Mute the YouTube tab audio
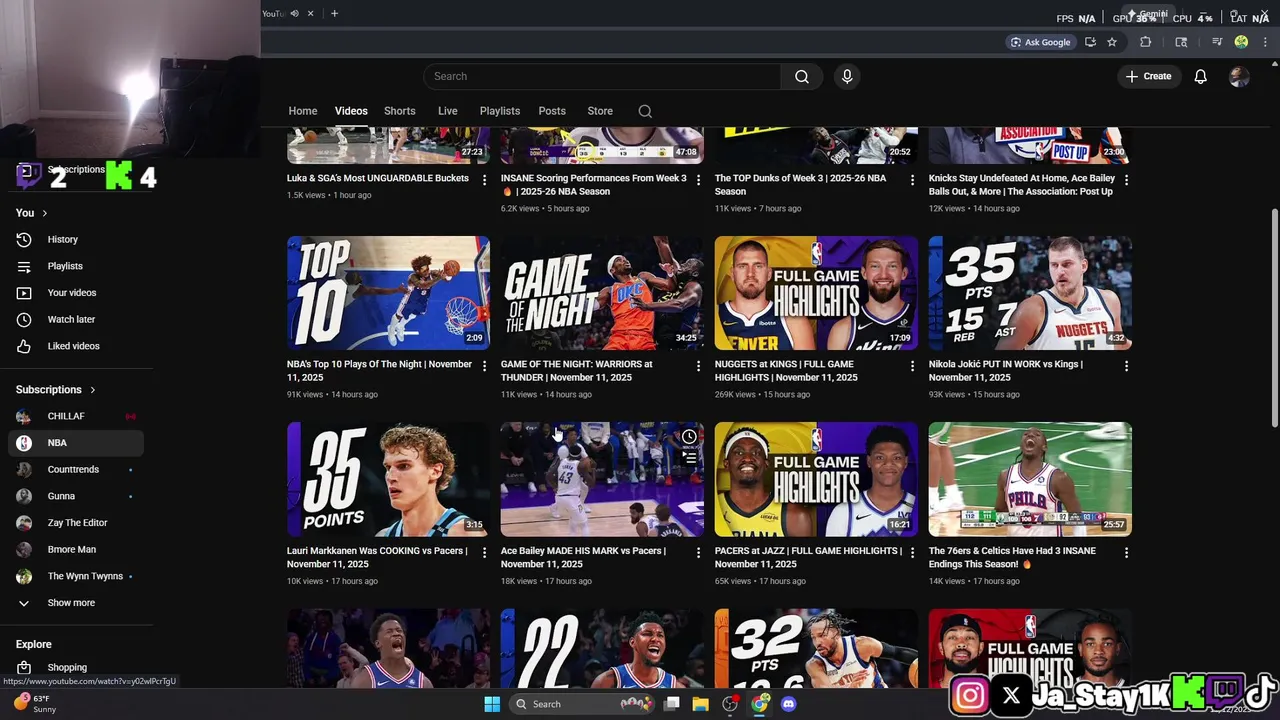 point(294,13)
